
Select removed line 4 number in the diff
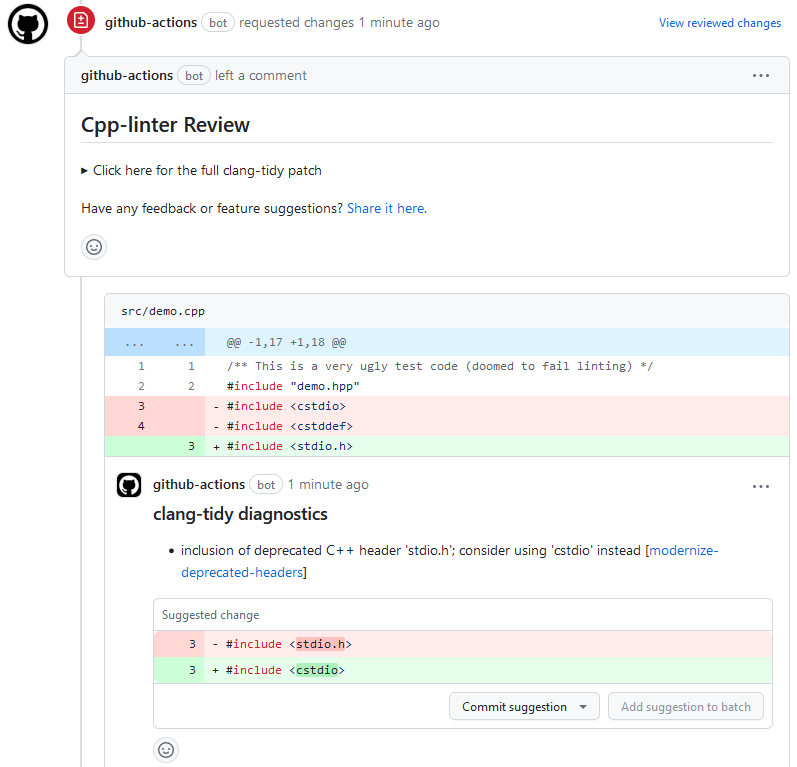tap(141, 426)
